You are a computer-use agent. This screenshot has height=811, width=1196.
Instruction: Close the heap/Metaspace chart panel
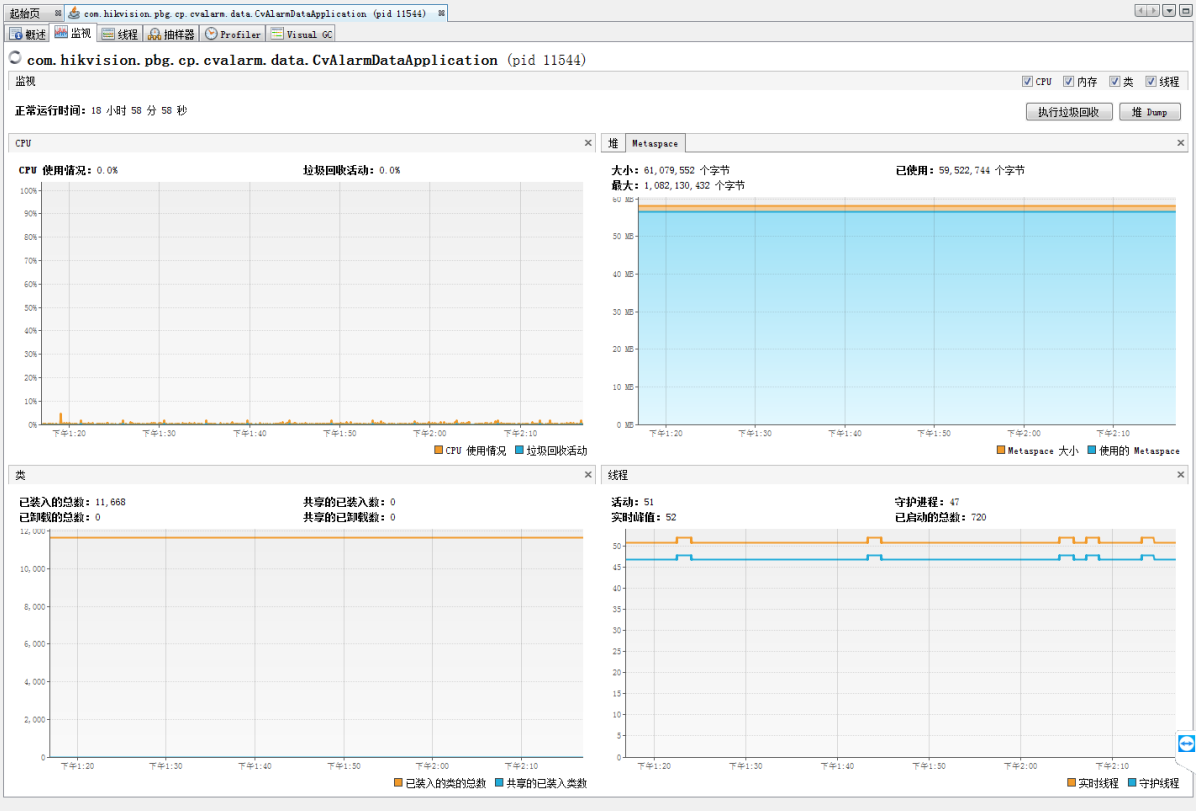click(x=1181, y=143)
